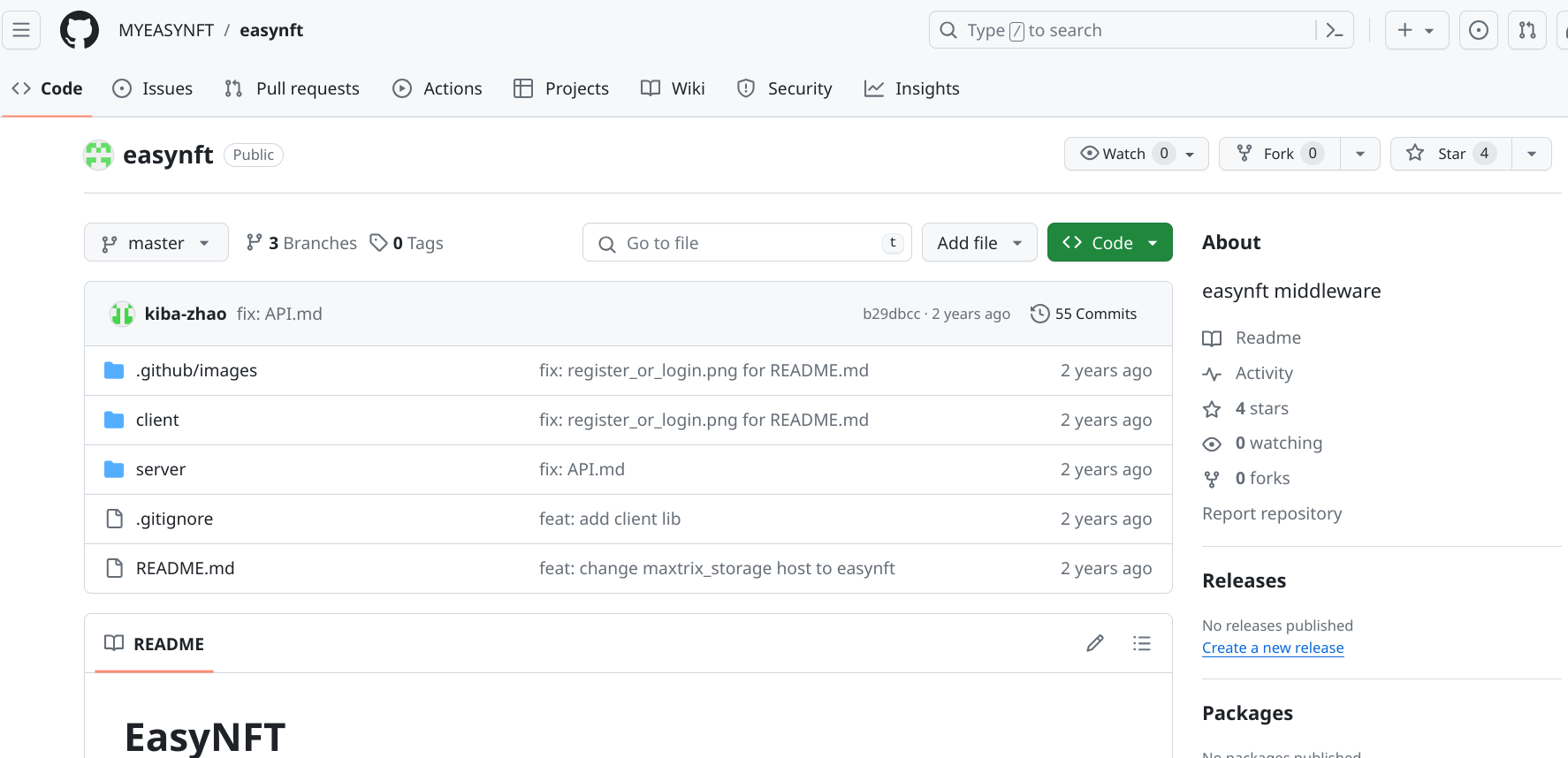The image size is (1568, 758).
Task: Click the README.md file icon
Action: [114, 568]
